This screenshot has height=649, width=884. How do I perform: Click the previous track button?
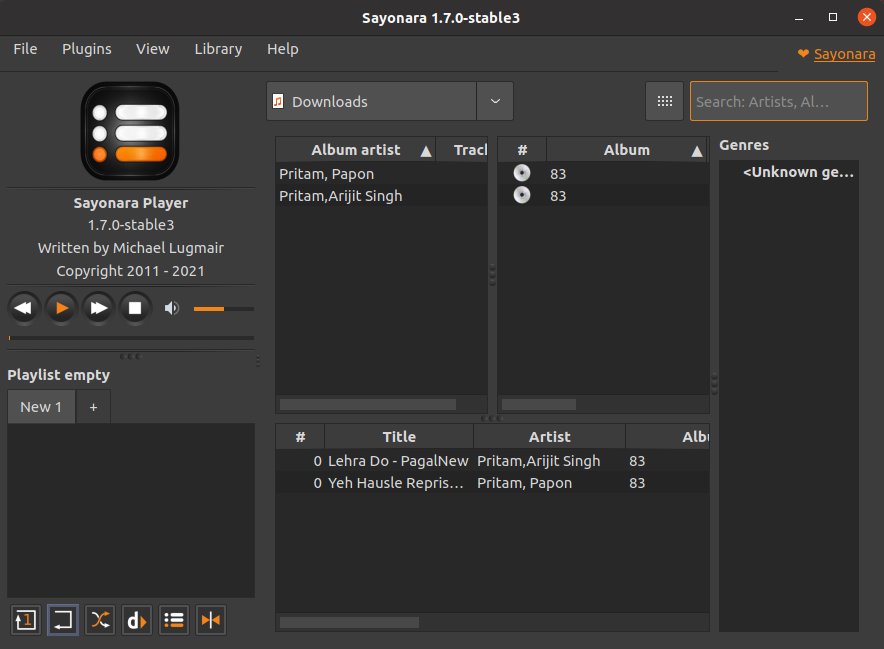24,308
